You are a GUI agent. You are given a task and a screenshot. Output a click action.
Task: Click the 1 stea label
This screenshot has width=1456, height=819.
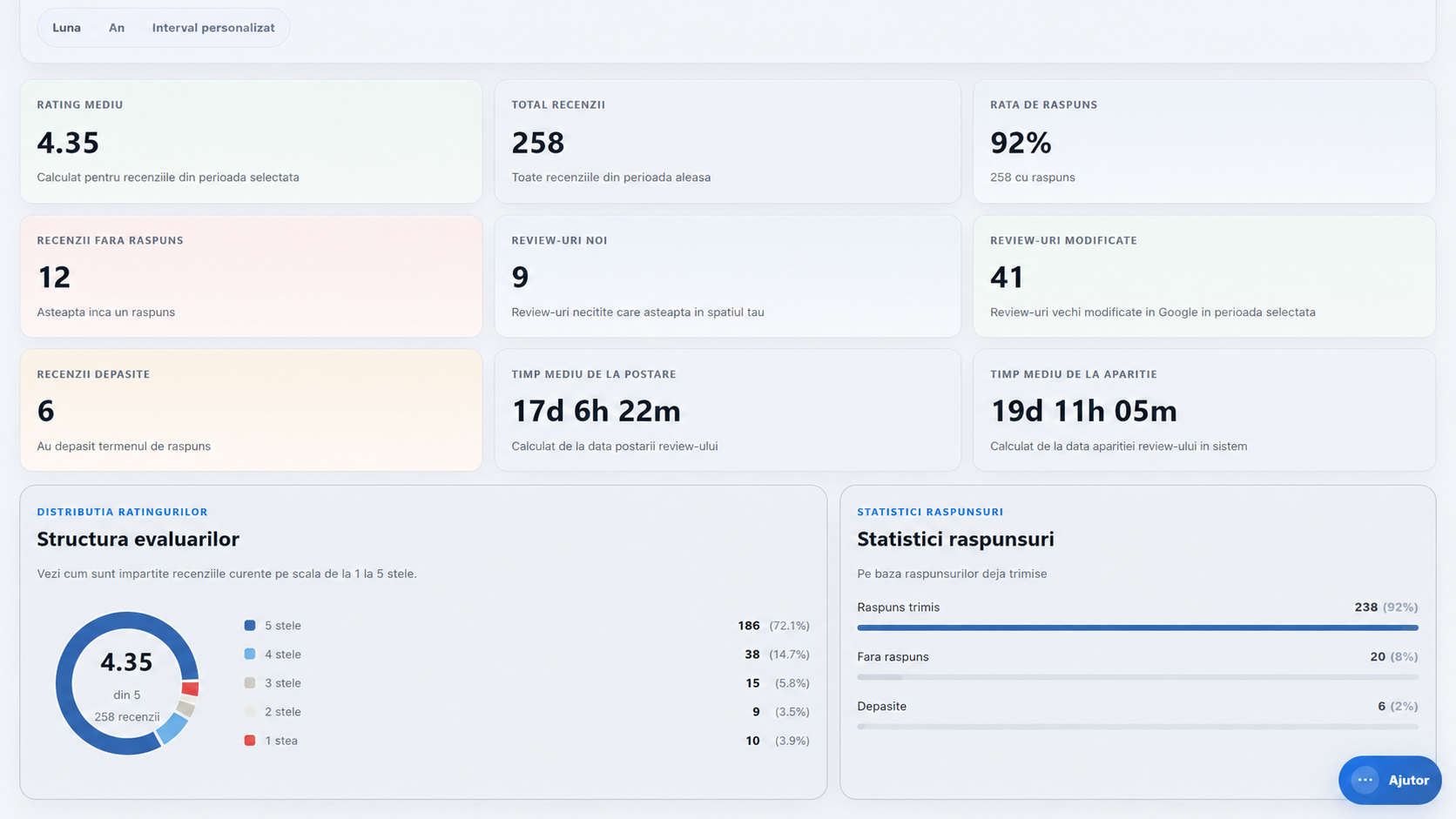[x=281, y=741]
